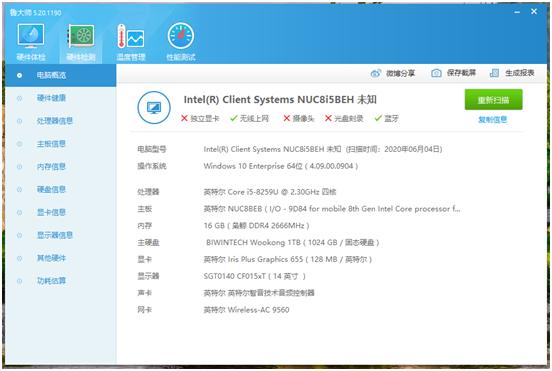Click the 处理器 row label

[148, 192]
